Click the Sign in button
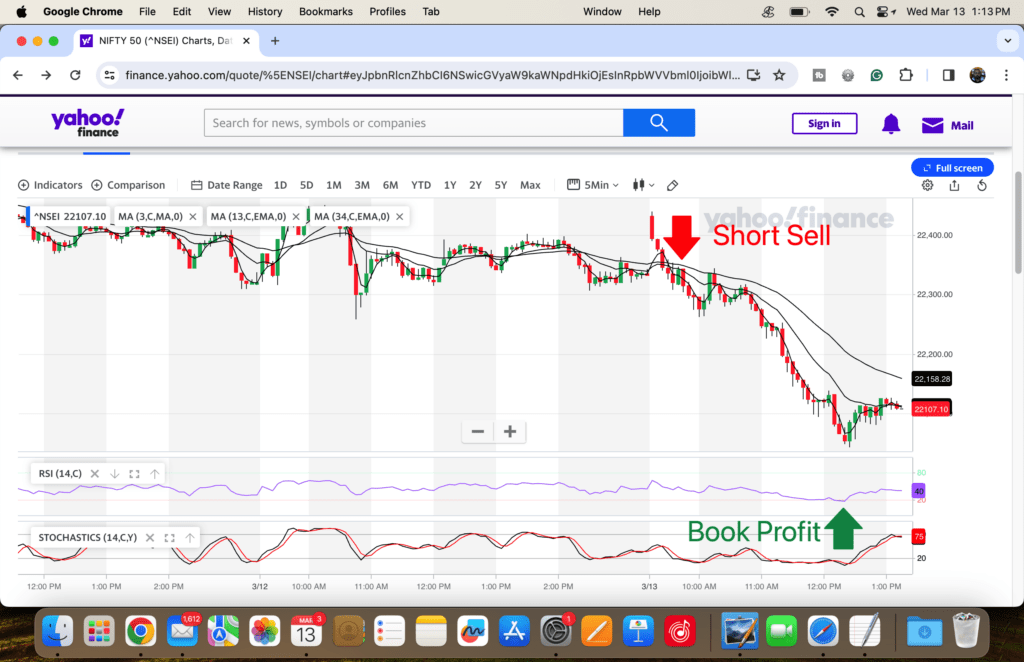 [x=824, y=123]
